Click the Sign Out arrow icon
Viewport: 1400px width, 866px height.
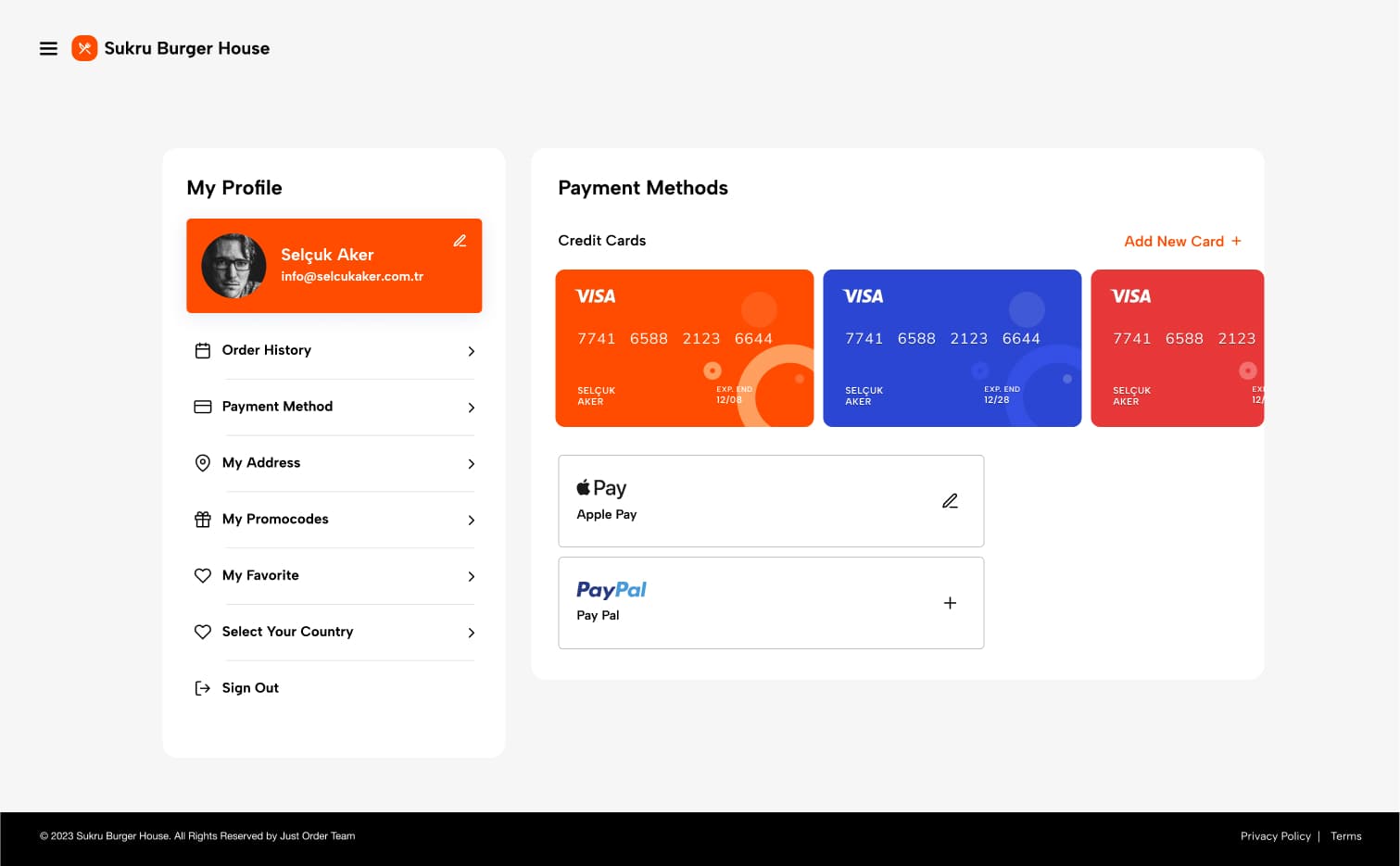[203, 688]
